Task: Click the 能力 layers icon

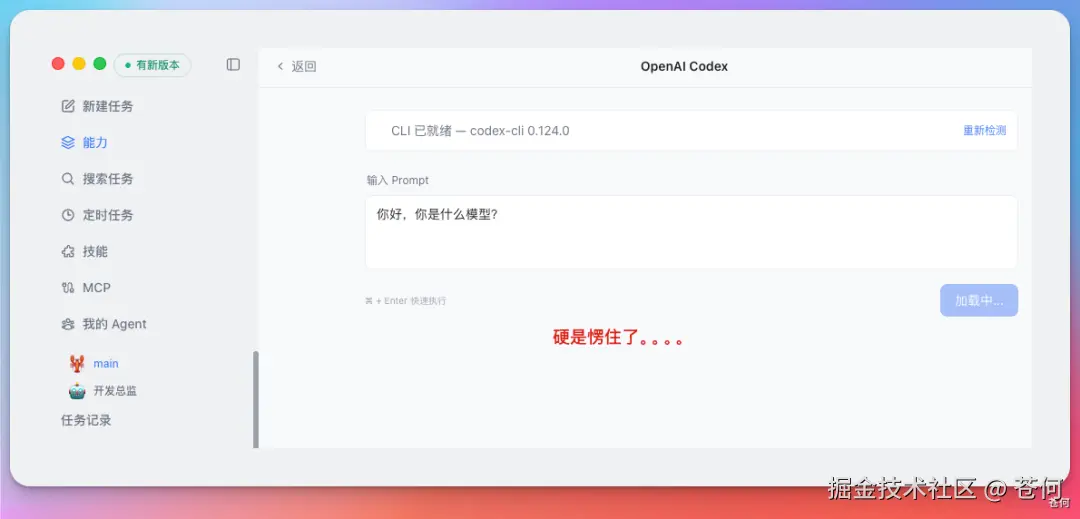Action: point(68,142)
